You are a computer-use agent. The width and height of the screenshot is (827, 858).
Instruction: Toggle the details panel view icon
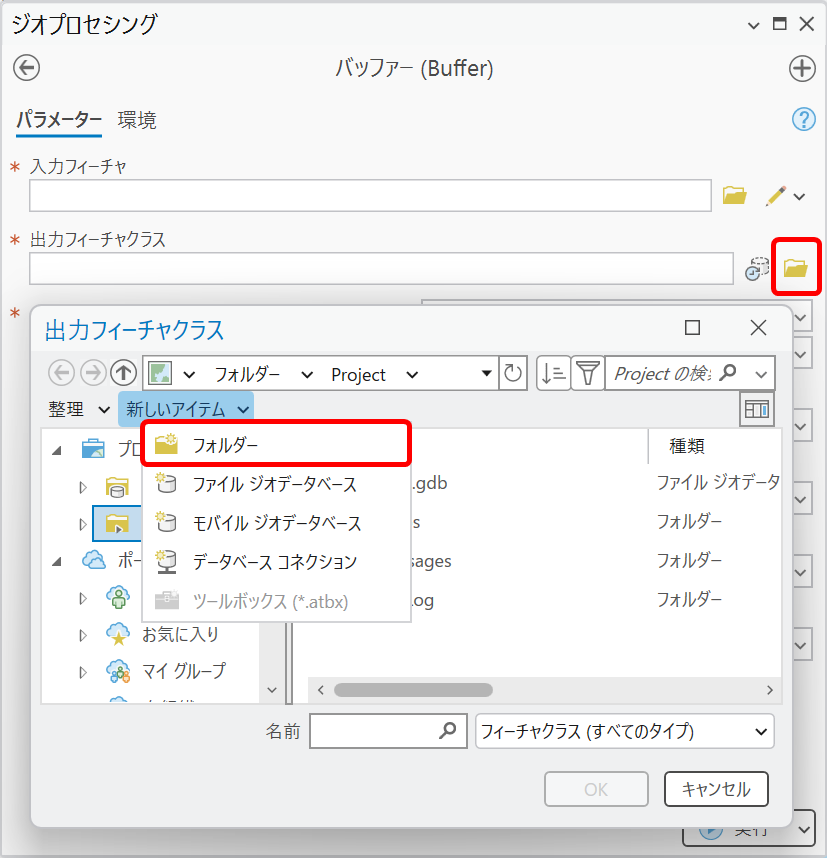click(x=757, y=409)
